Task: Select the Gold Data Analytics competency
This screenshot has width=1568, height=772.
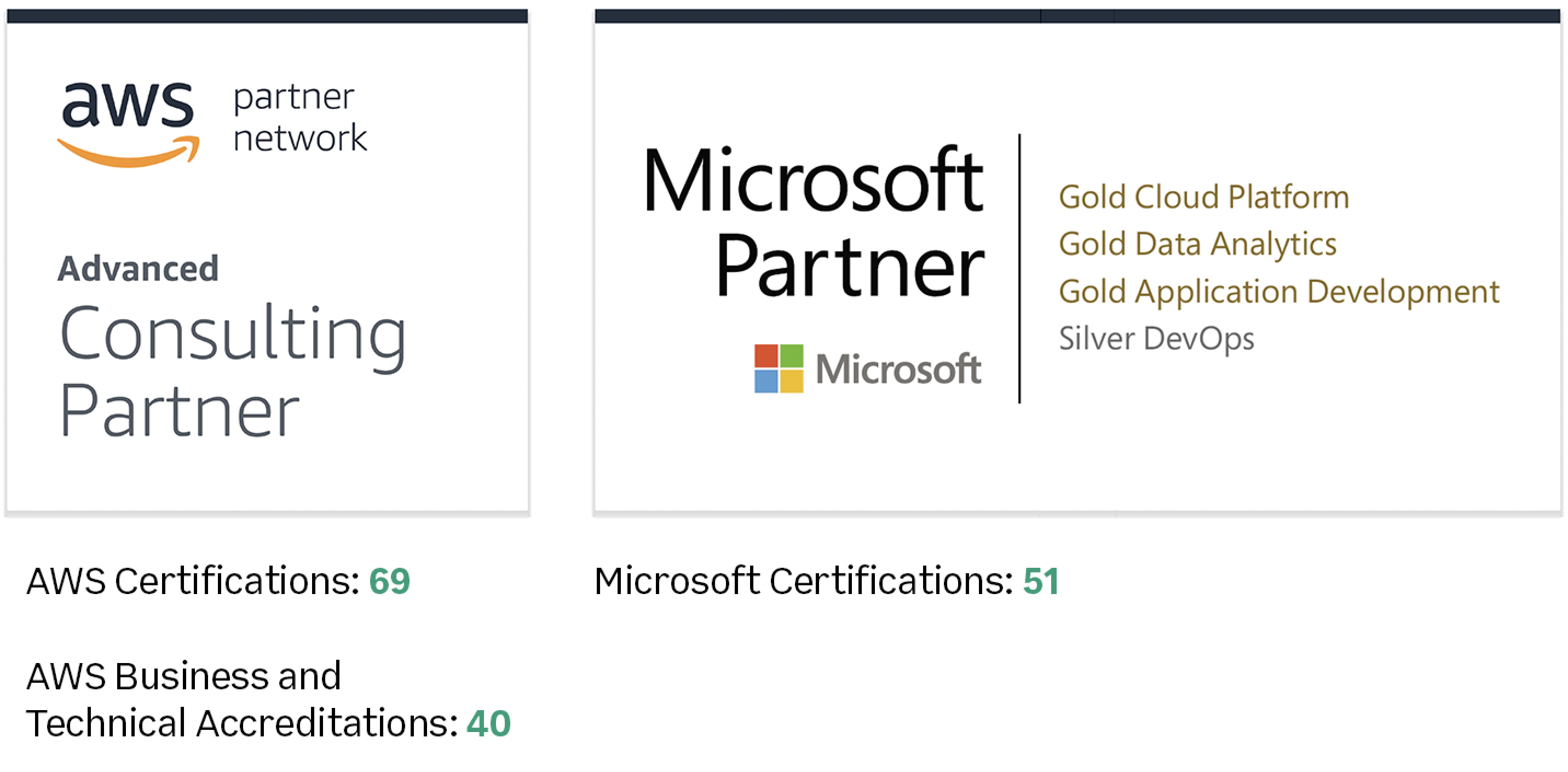Action: (x=1197, y=244)
